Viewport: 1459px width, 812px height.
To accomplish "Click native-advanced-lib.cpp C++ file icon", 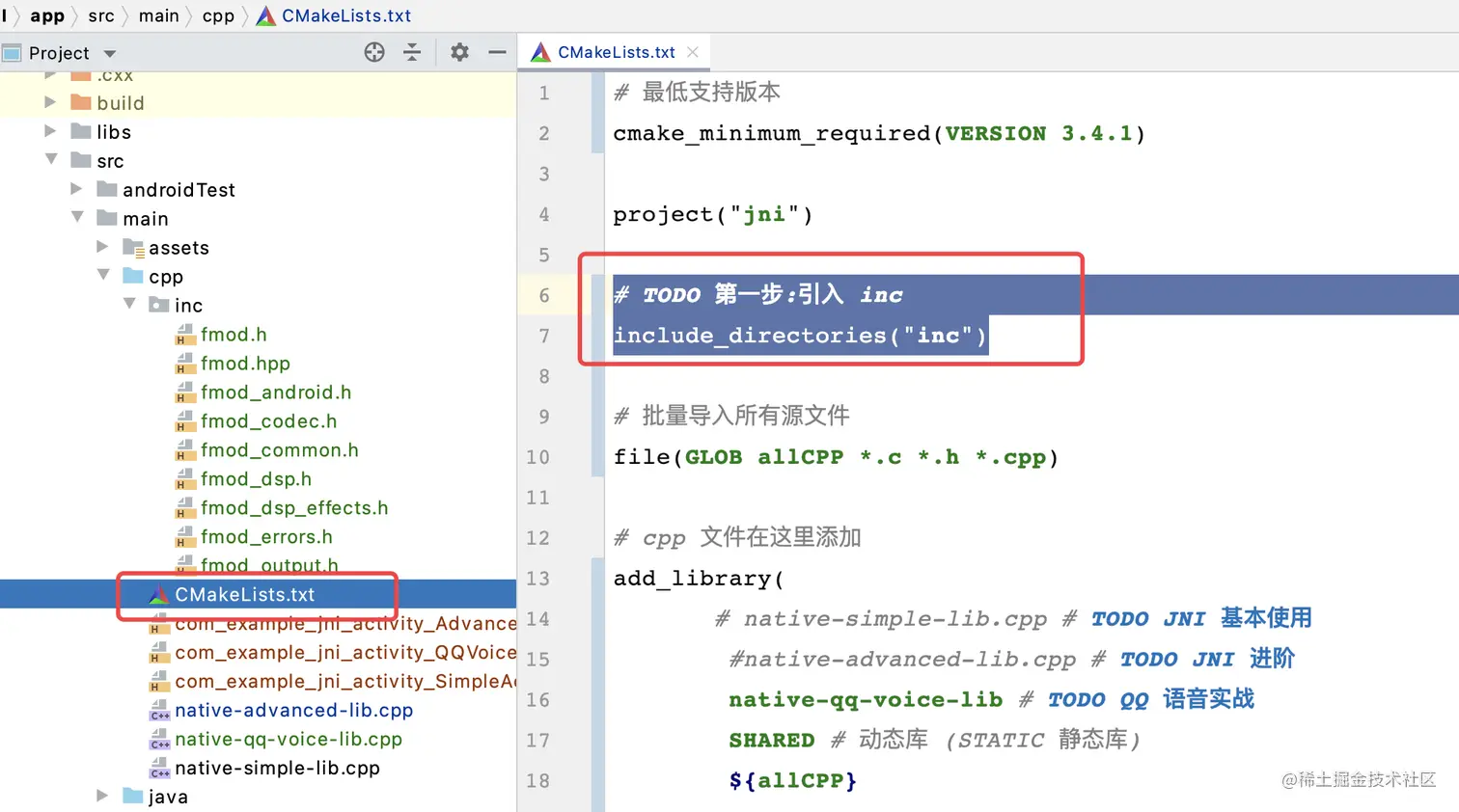I will click(x=159, y=711).
